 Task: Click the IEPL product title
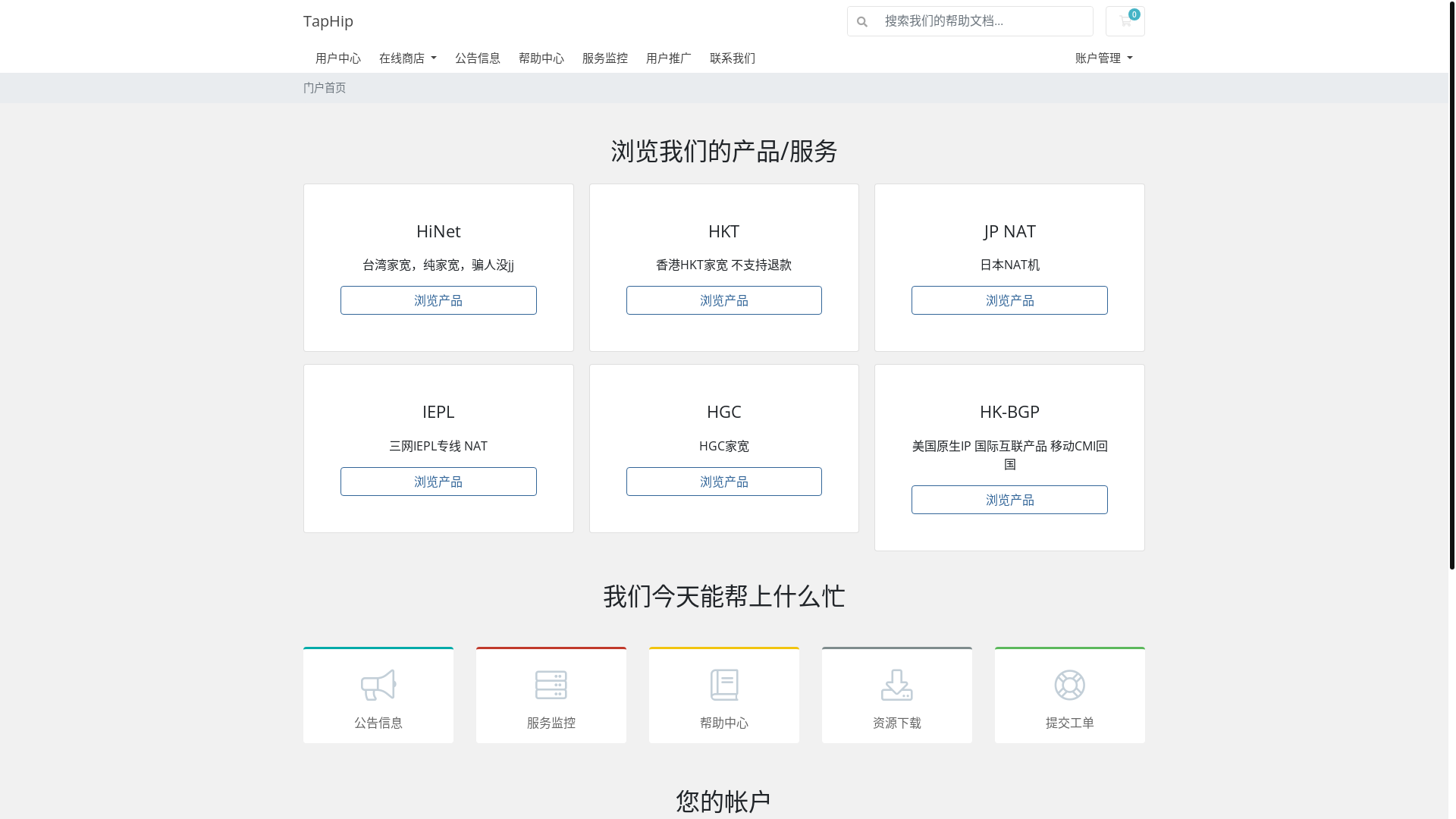pyautogui.click(x=438, y=412)
